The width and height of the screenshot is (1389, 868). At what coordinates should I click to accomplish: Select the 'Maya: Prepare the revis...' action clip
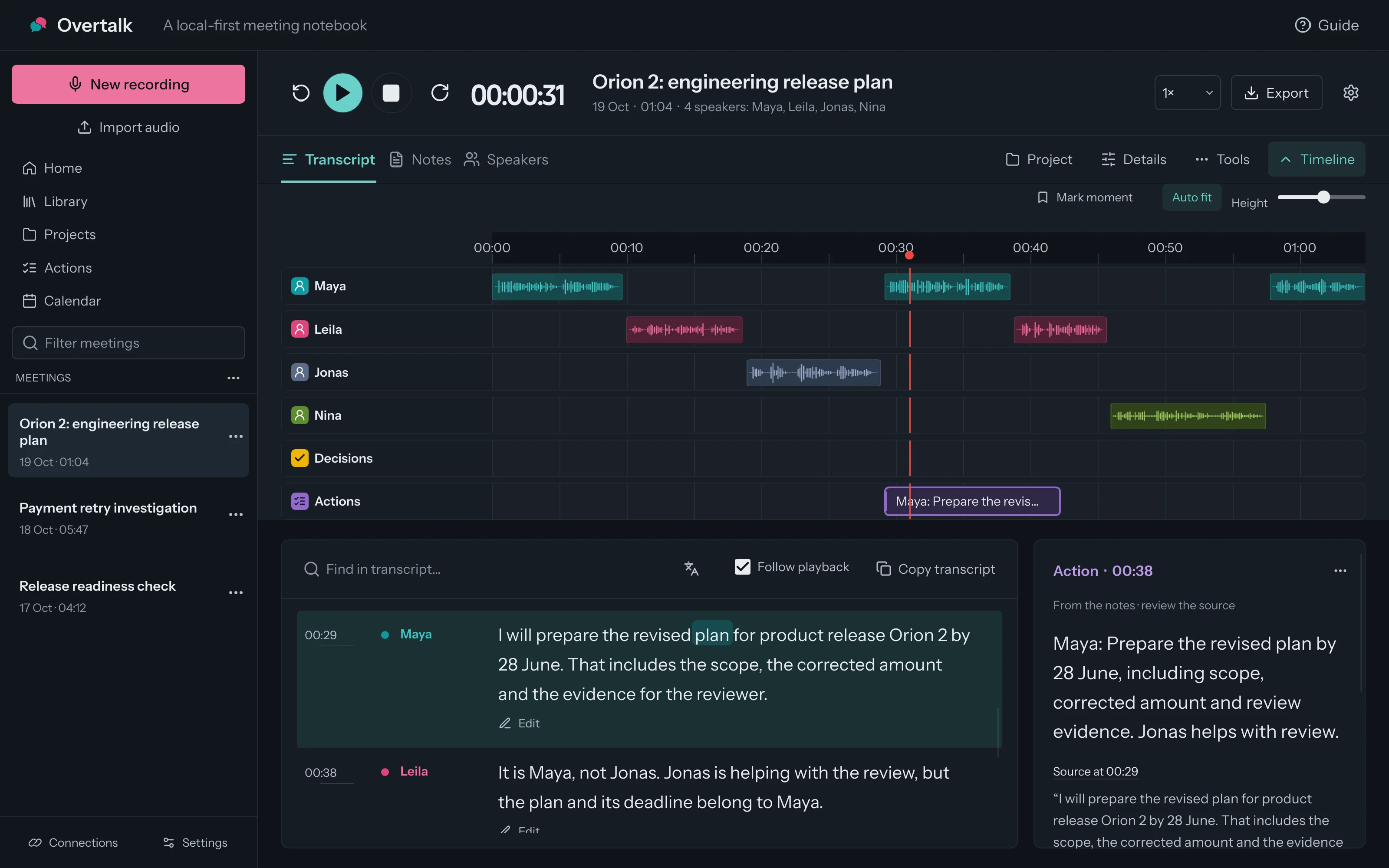(972, 501)
